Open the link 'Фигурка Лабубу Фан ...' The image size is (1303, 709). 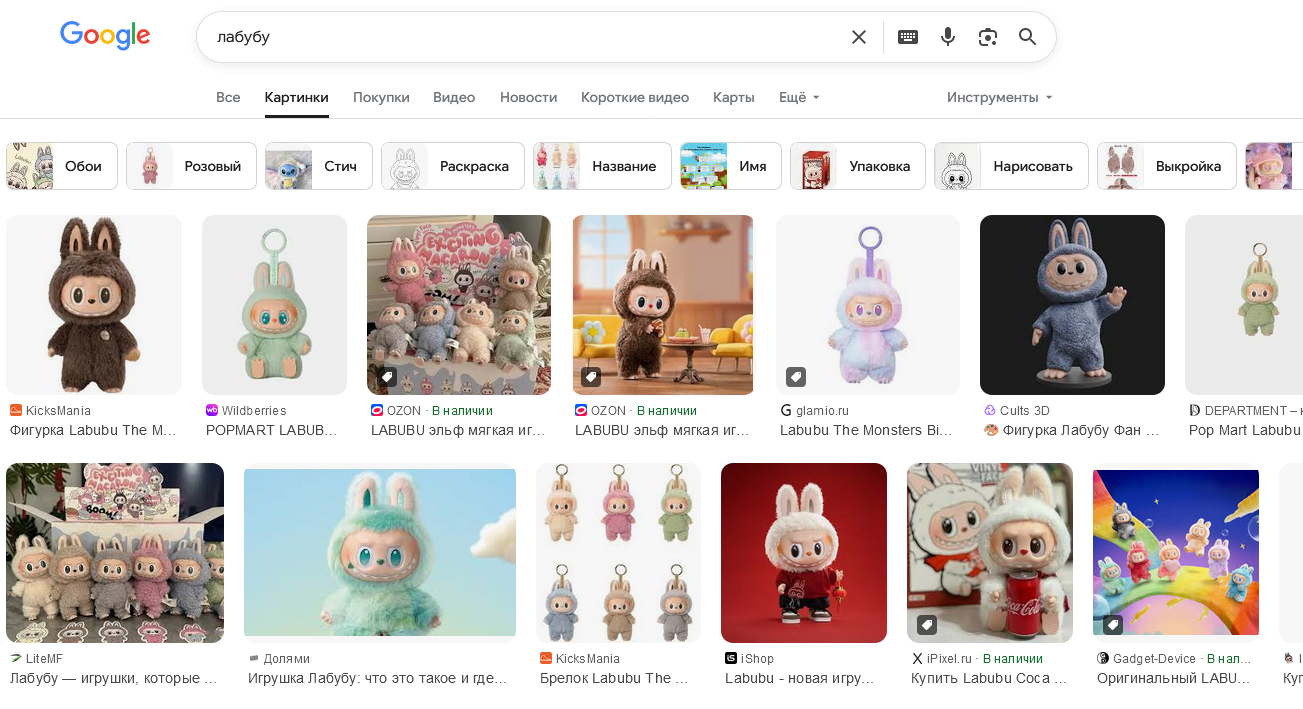pyautogui.click(x=1072, y=430)
